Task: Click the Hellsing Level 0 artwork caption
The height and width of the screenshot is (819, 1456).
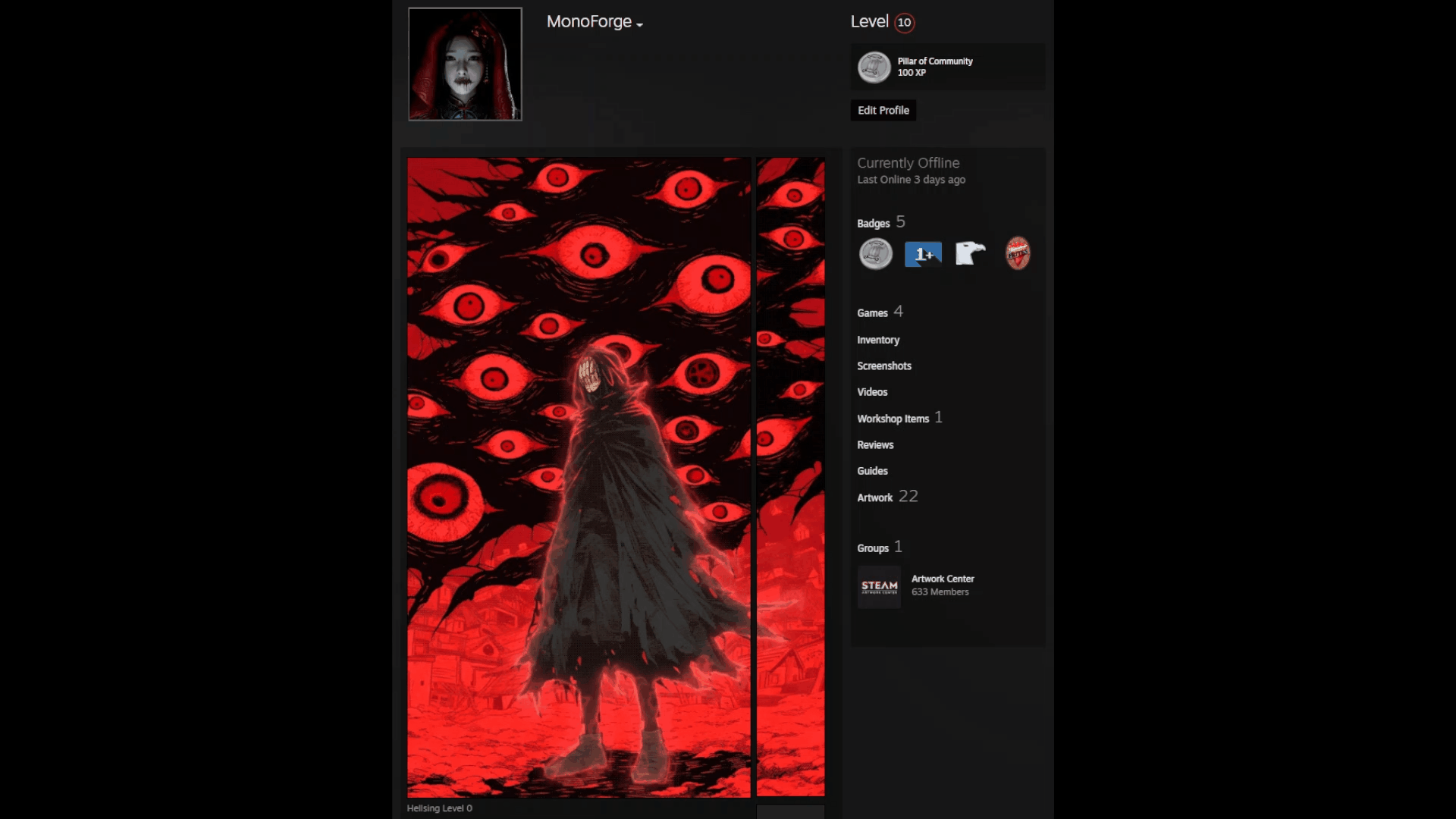Action: (x=440, y=808)
